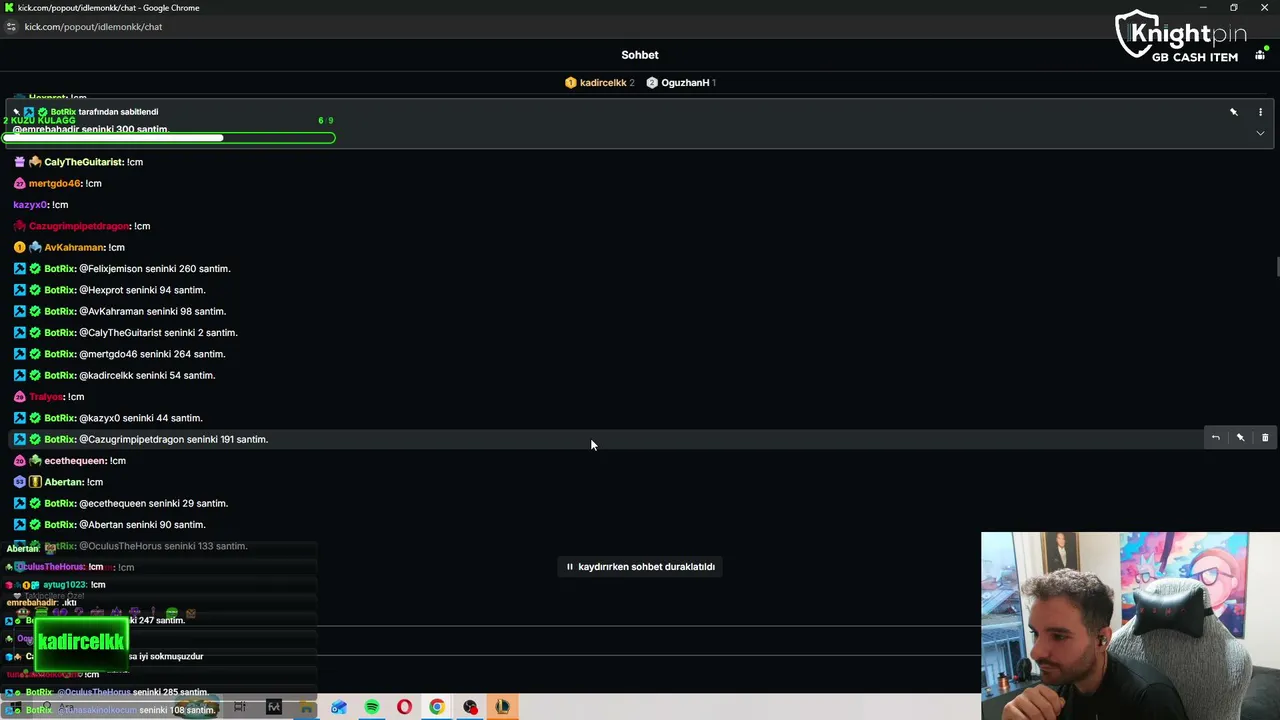Click the kick.com chat tab title

pyautogui.click(x=108, y=8)
